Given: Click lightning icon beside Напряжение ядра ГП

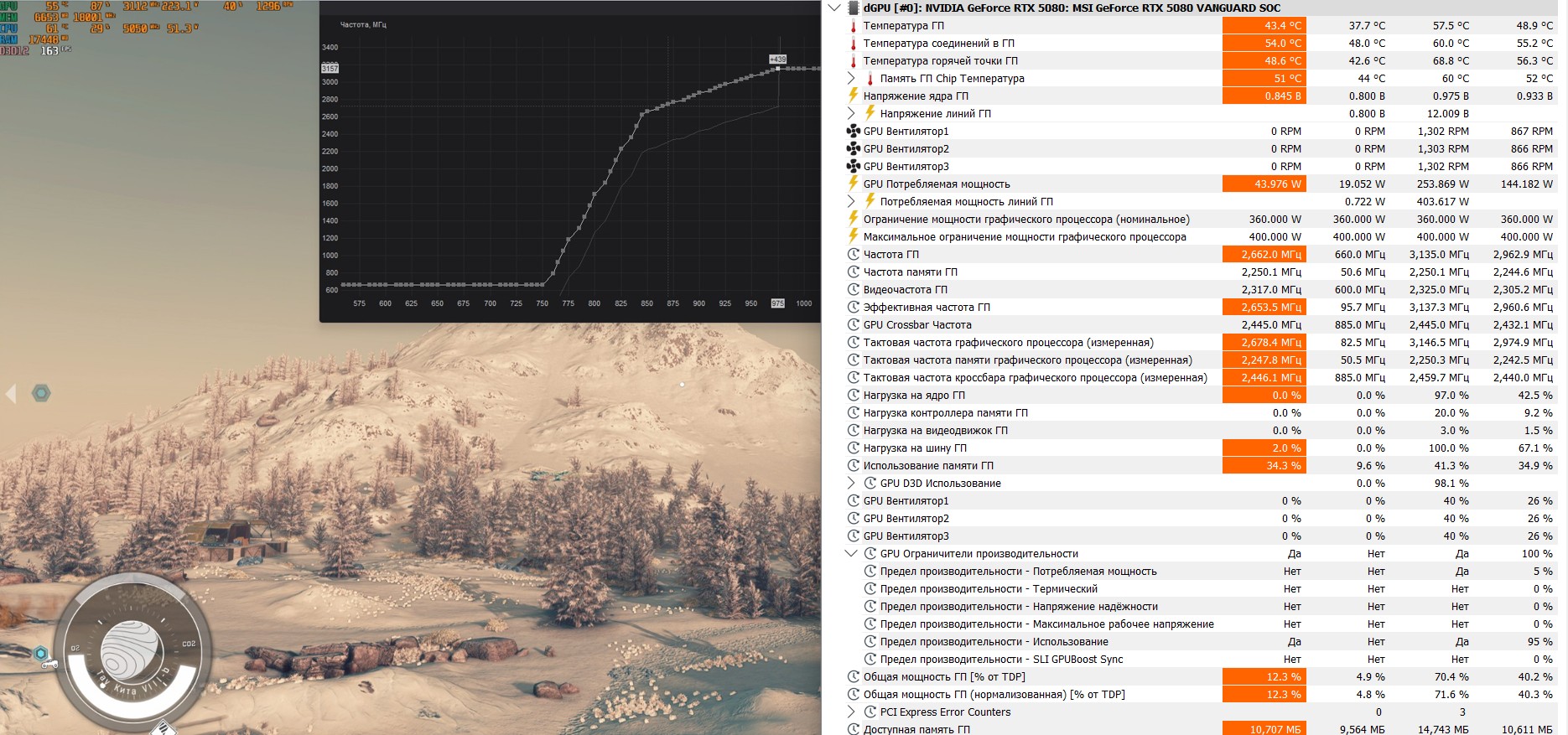Looking at the screenshot, I should click(x=854, y=96).
